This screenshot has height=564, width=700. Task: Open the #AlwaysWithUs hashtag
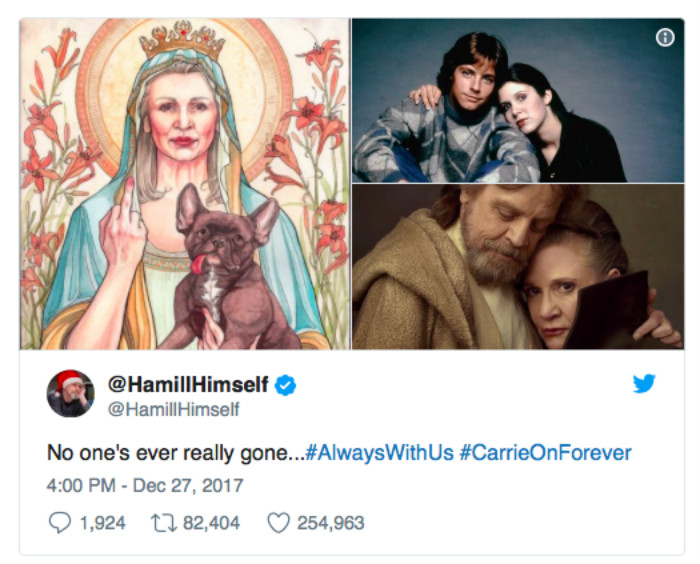pyautogui.click(x=379, y=453)
